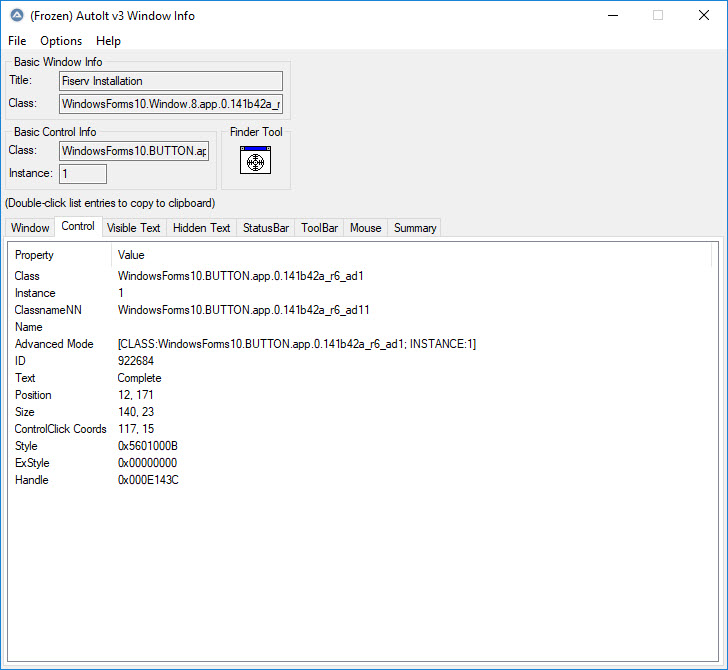728x670 pixels.
Task: Open the Help menu
Action: point(108,41)
